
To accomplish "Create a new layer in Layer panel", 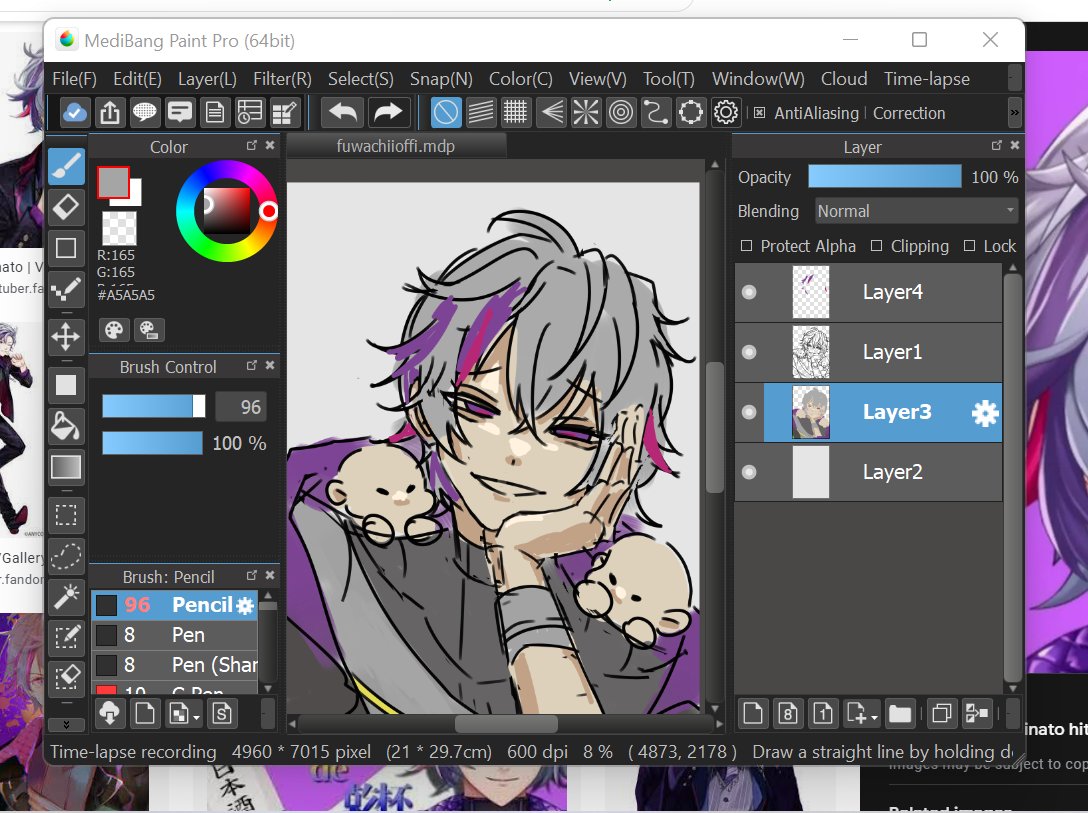I will 753,713.
